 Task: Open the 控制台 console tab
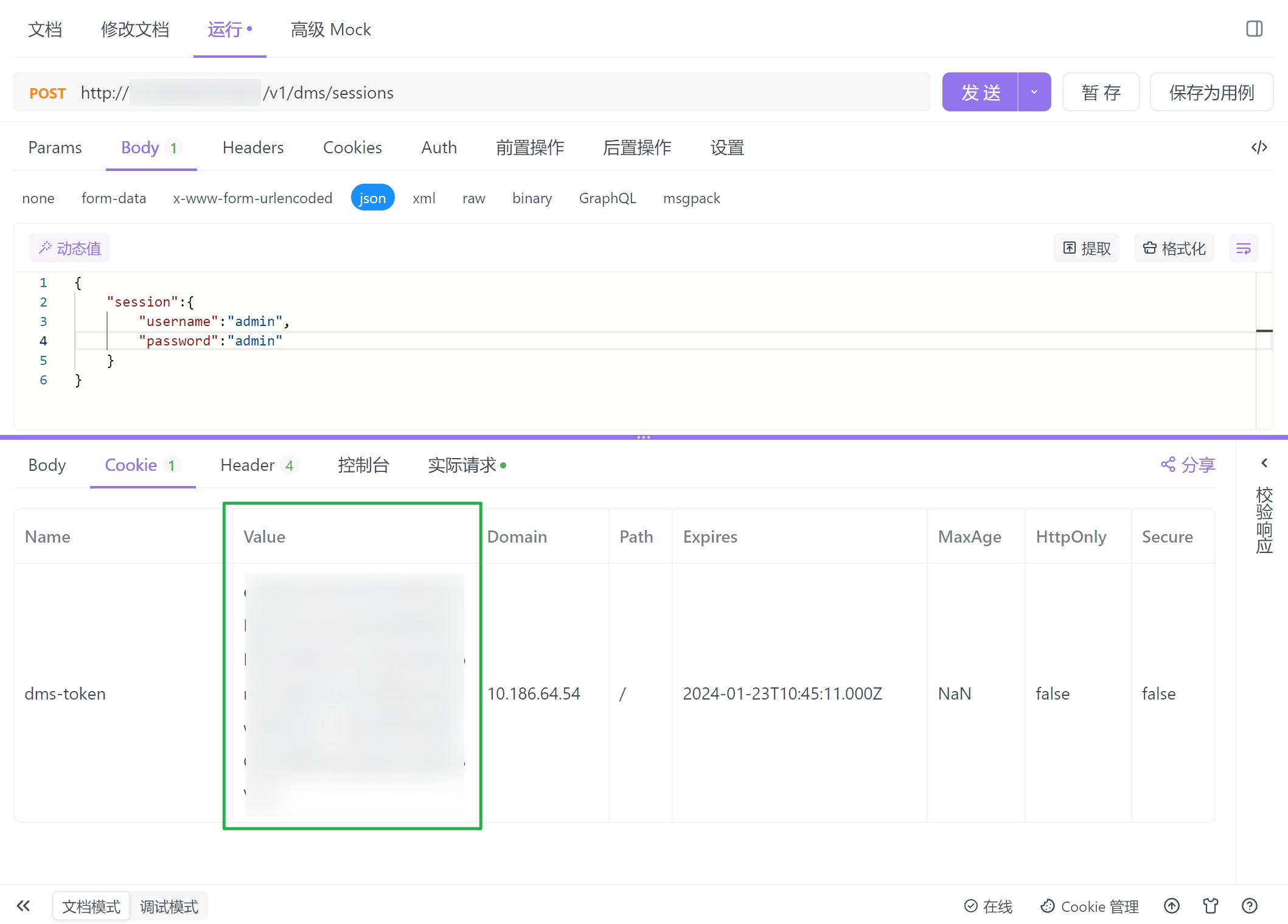pyautogui.click(x=363, y=465)
